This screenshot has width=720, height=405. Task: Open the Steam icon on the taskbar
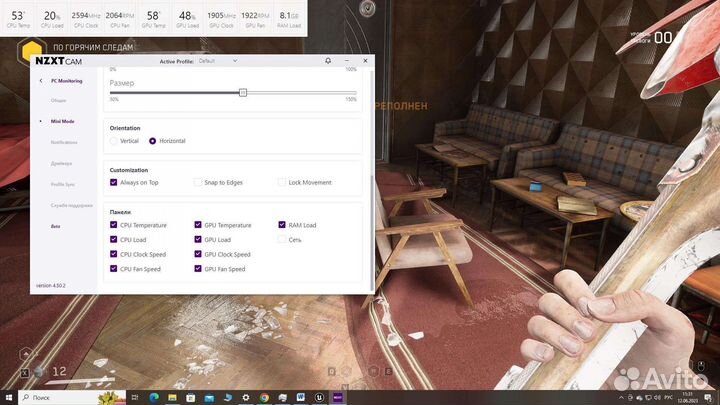227,397
